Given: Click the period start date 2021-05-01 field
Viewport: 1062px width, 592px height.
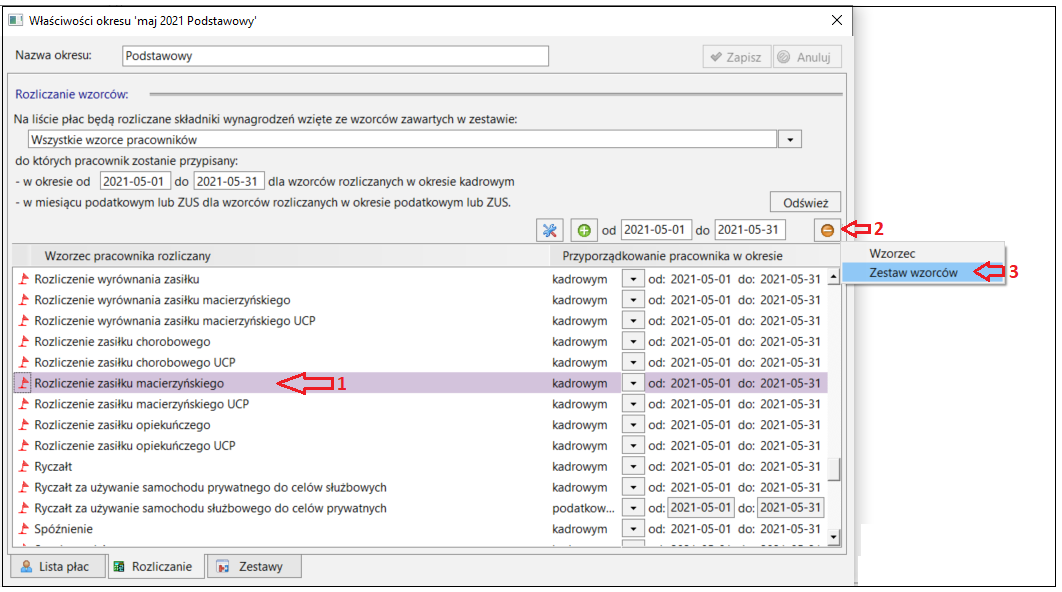Looking at the screenshot, I should coord(135,182).
